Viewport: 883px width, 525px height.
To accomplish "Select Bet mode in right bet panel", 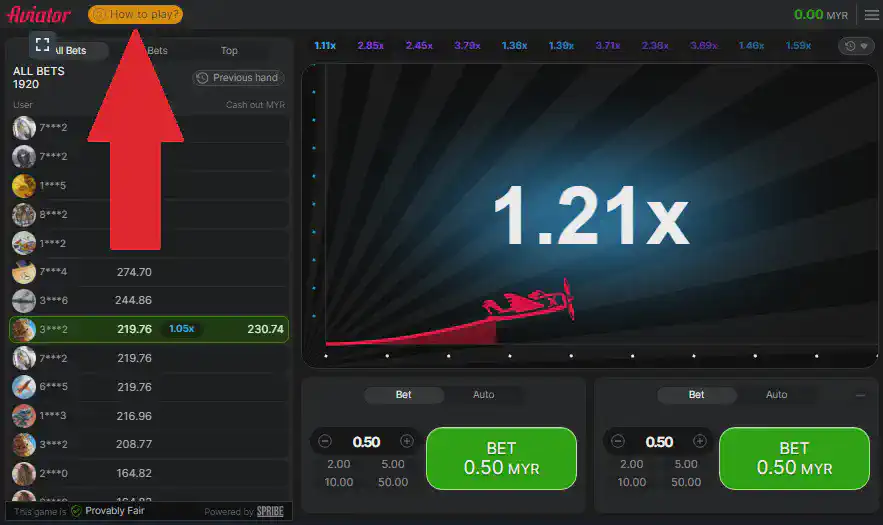I will [696, 395].
